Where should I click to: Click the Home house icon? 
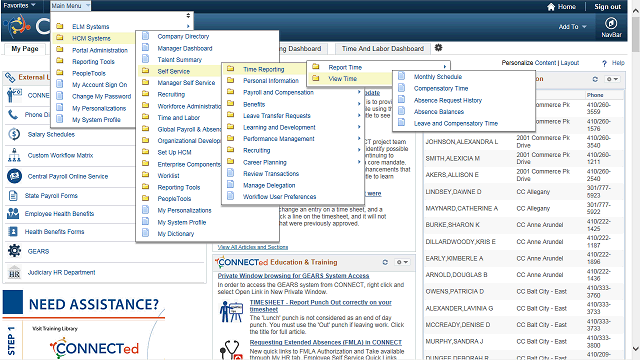[x=551, y=7]
